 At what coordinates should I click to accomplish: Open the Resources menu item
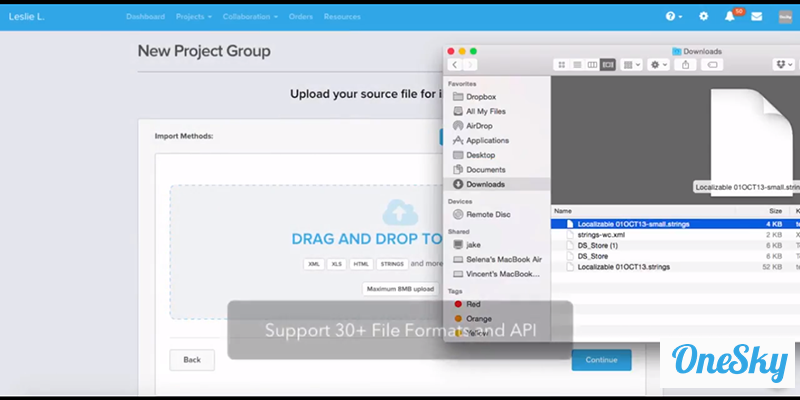tap(342, 17)
